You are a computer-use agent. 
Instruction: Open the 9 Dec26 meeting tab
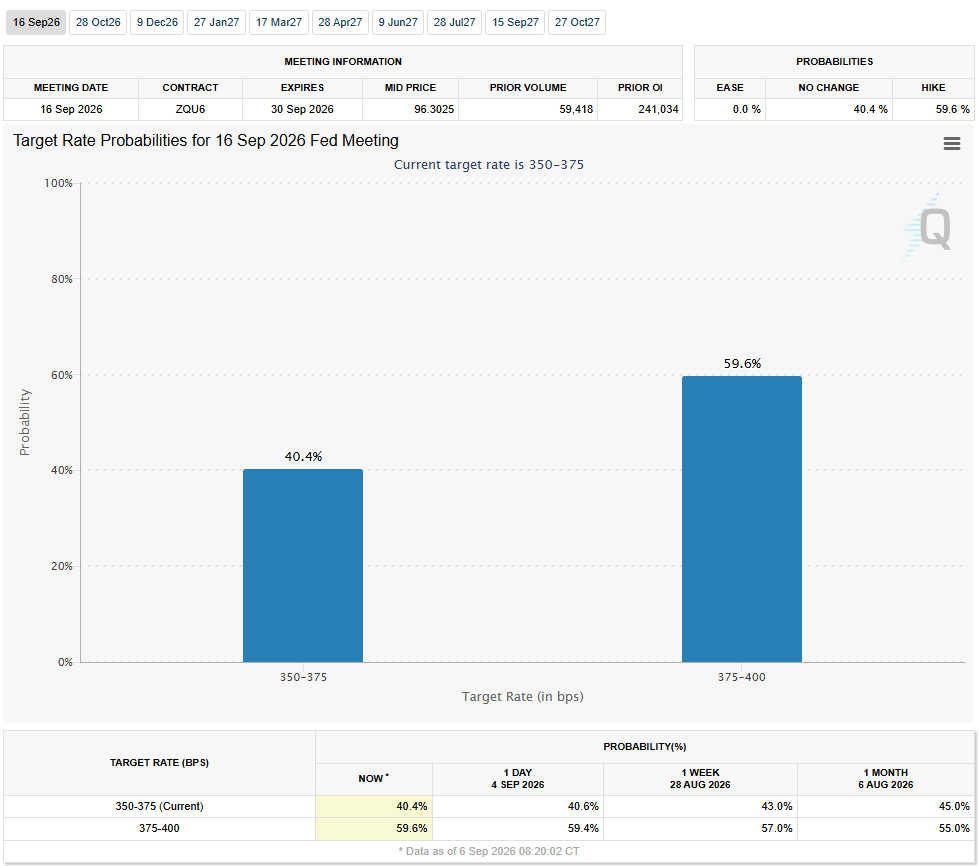click(x=157, y=22)
